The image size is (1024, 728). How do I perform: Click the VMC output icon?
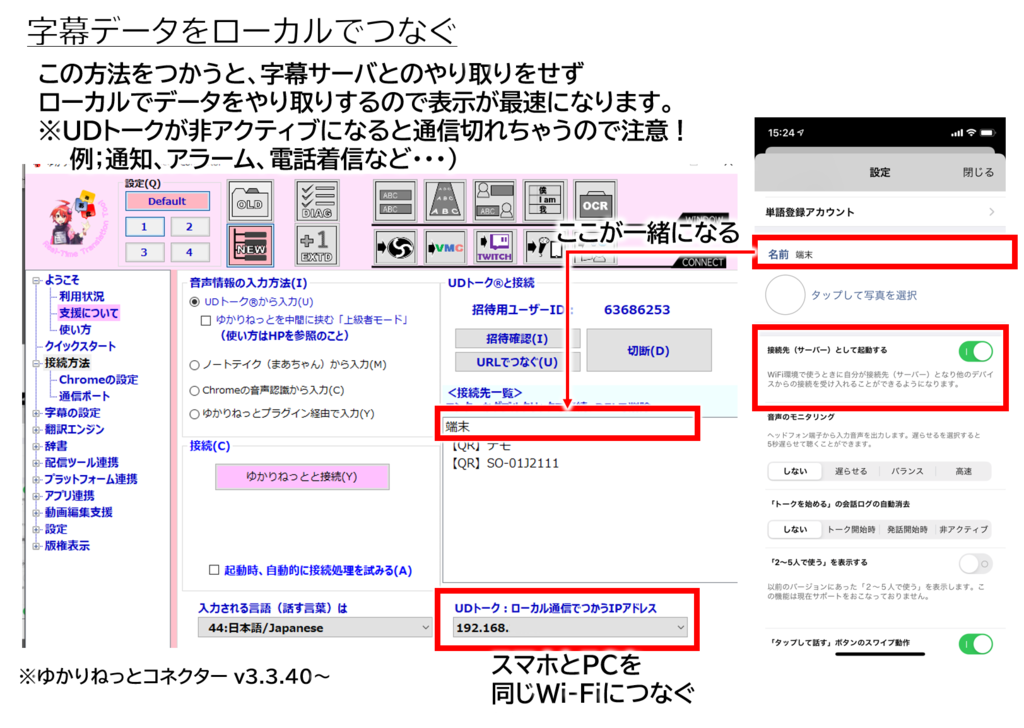[445, 247]
